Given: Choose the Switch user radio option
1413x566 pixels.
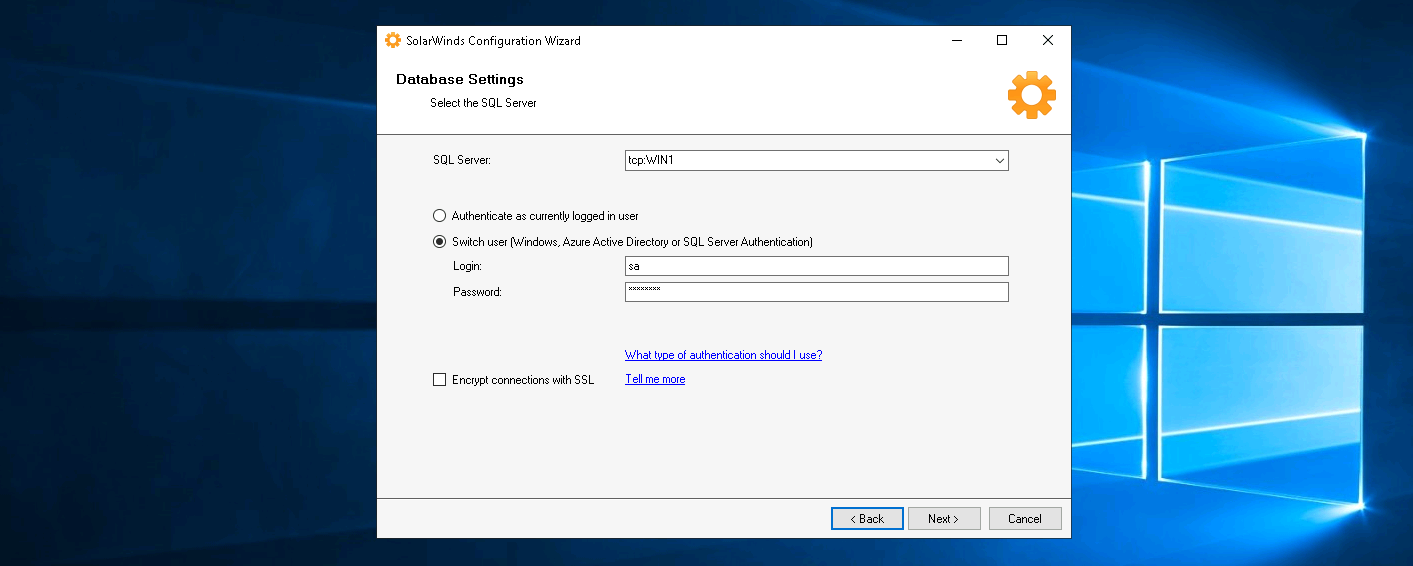Looking at the screenshot, I should click(x=439, y=242).
